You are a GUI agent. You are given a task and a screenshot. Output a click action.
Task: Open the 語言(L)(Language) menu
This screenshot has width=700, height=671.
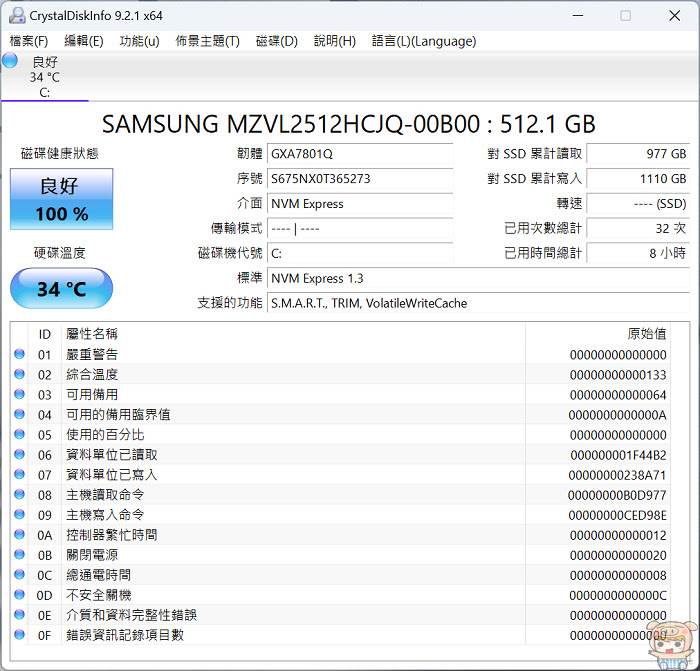click(424, 41)
